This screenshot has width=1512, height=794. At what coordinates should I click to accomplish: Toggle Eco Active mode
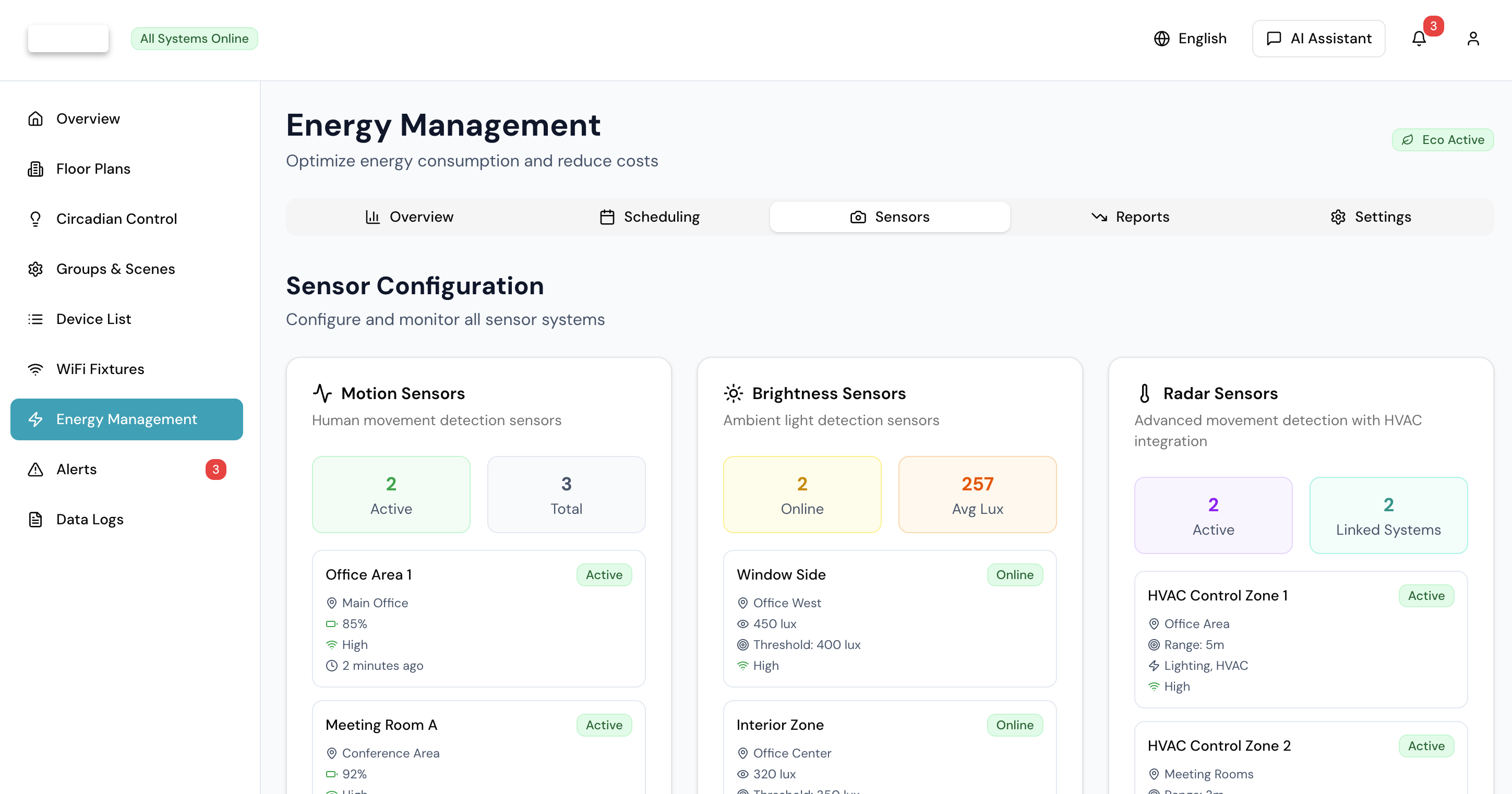[1443, 139]
